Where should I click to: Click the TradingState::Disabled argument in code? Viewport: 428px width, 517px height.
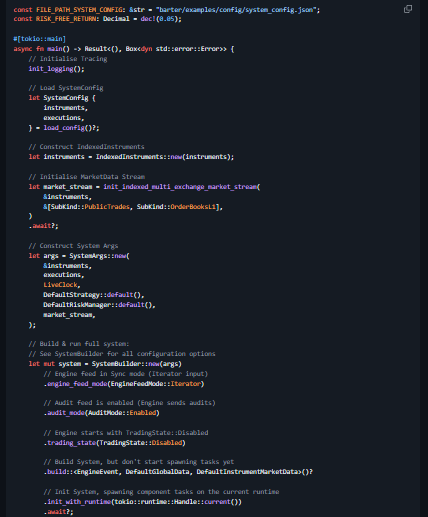pyautogui.click(x=141, y=443)
